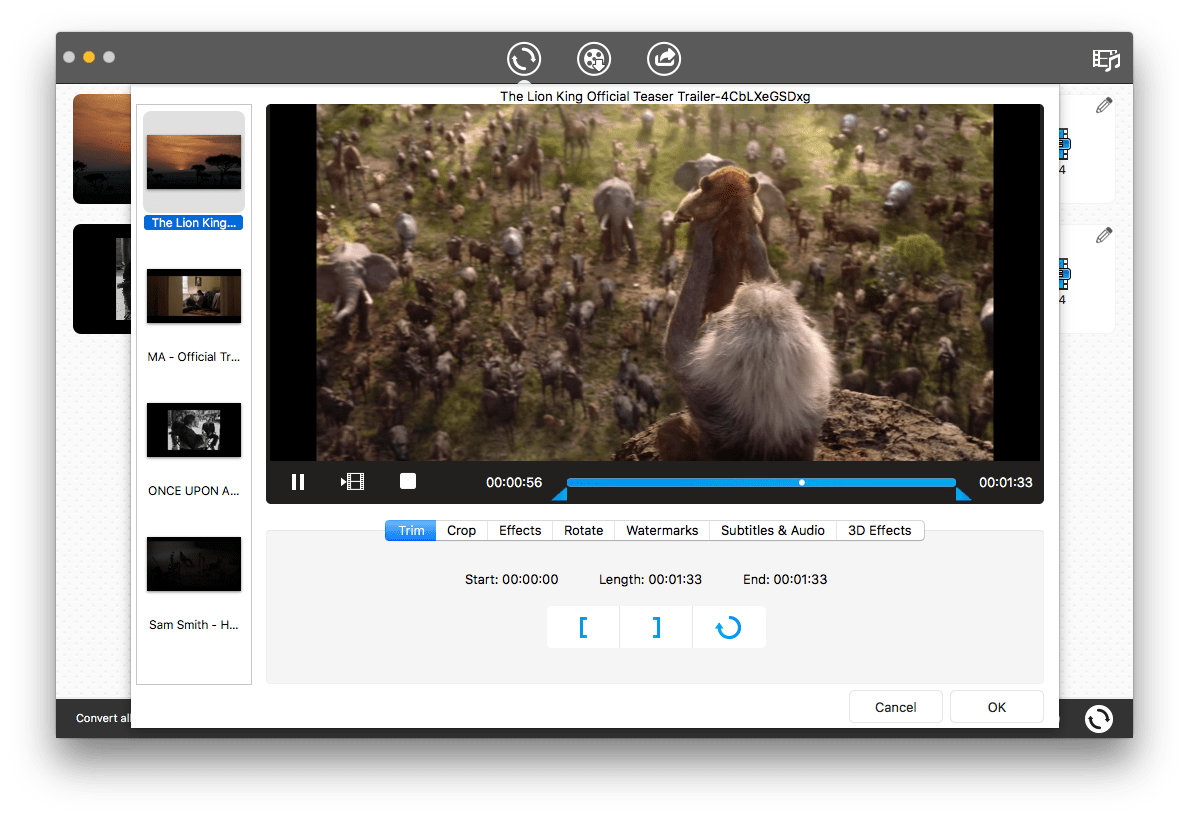Click the video preview frame
1189x818 pixels.
655,282
